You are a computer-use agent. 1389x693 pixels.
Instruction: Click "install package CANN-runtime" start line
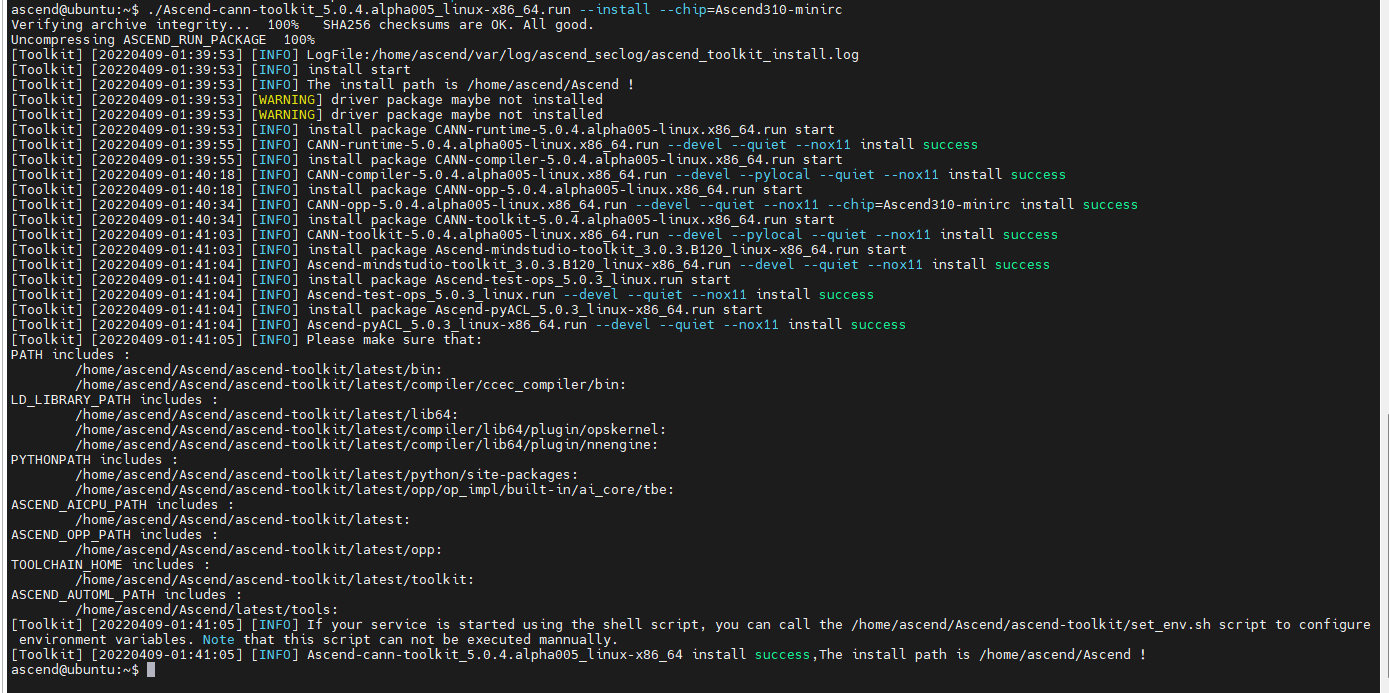570,129
